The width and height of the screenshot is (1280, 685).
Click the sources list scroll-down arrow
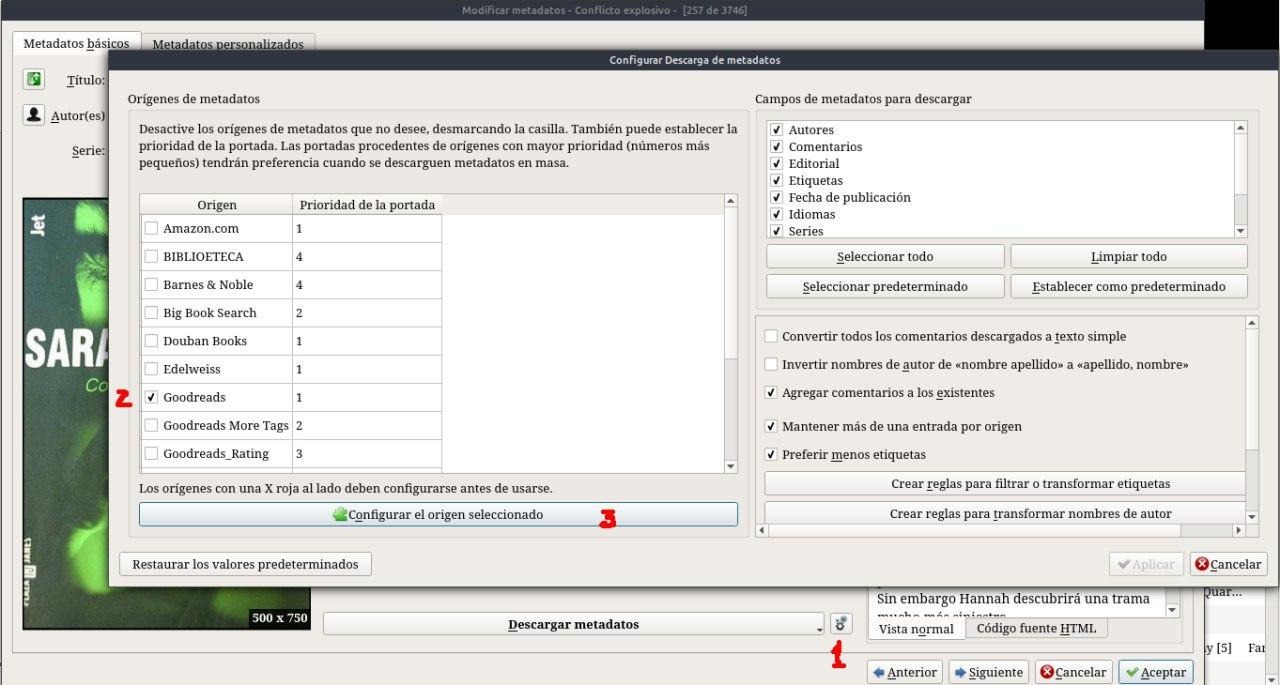point(730,466)
